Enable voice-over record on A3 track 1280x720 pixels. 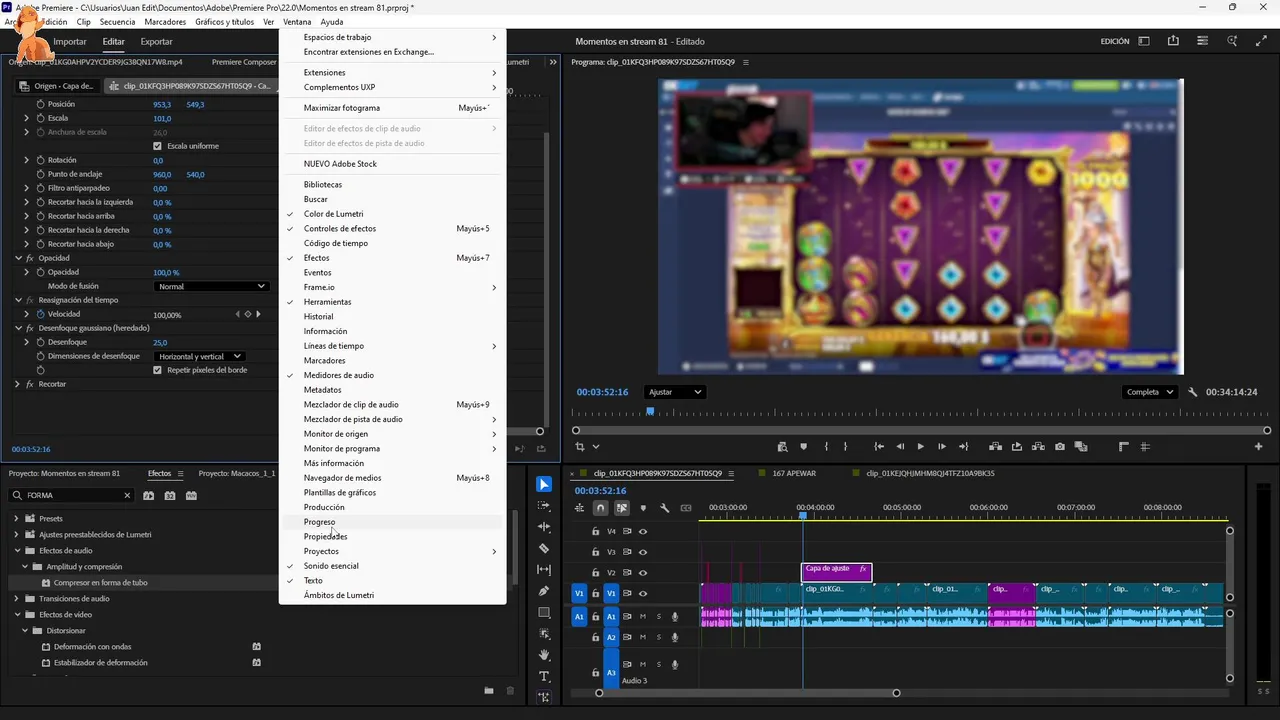(x=675, y=664)
